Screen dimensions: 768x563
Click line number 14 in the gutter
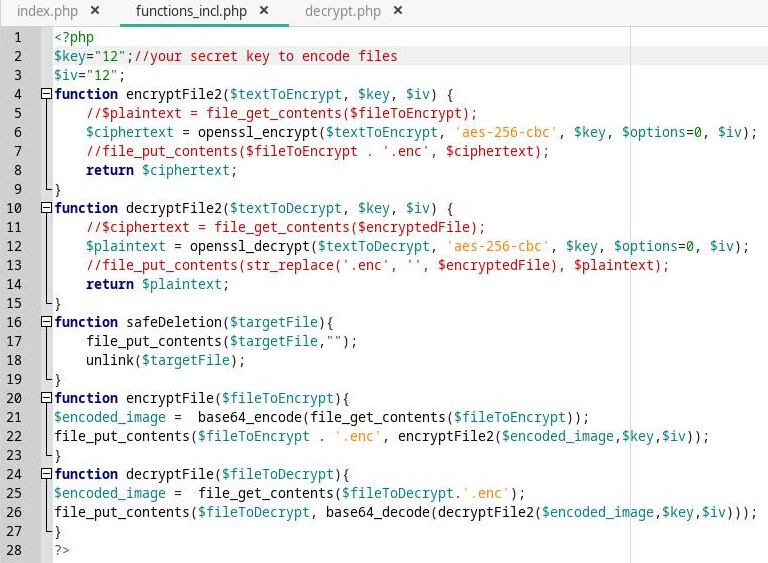[x=14, y=284]
